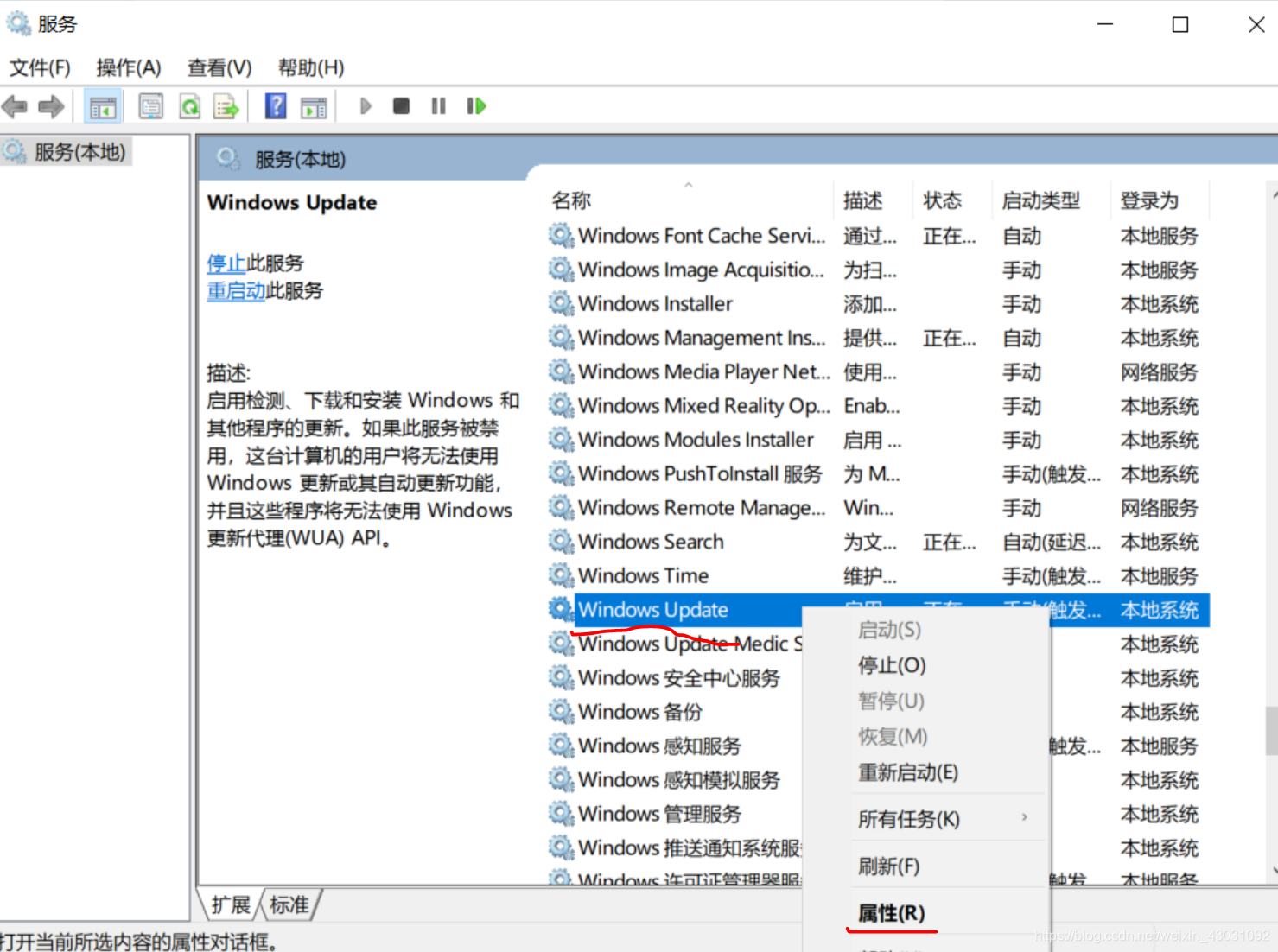The image size is (1278, 952).
Task: Click gear icon beside Windows Search
Action: (x=561, y=542)
